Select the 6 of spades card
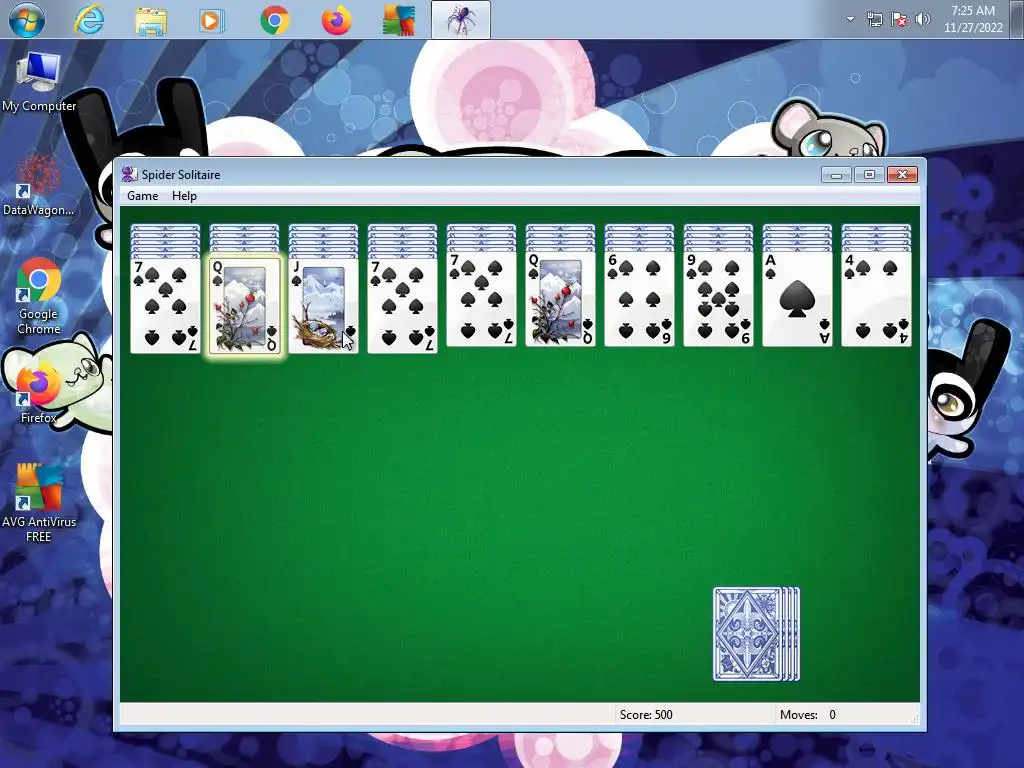Viewport: 1024px width, 768px height. click(639, 299)
